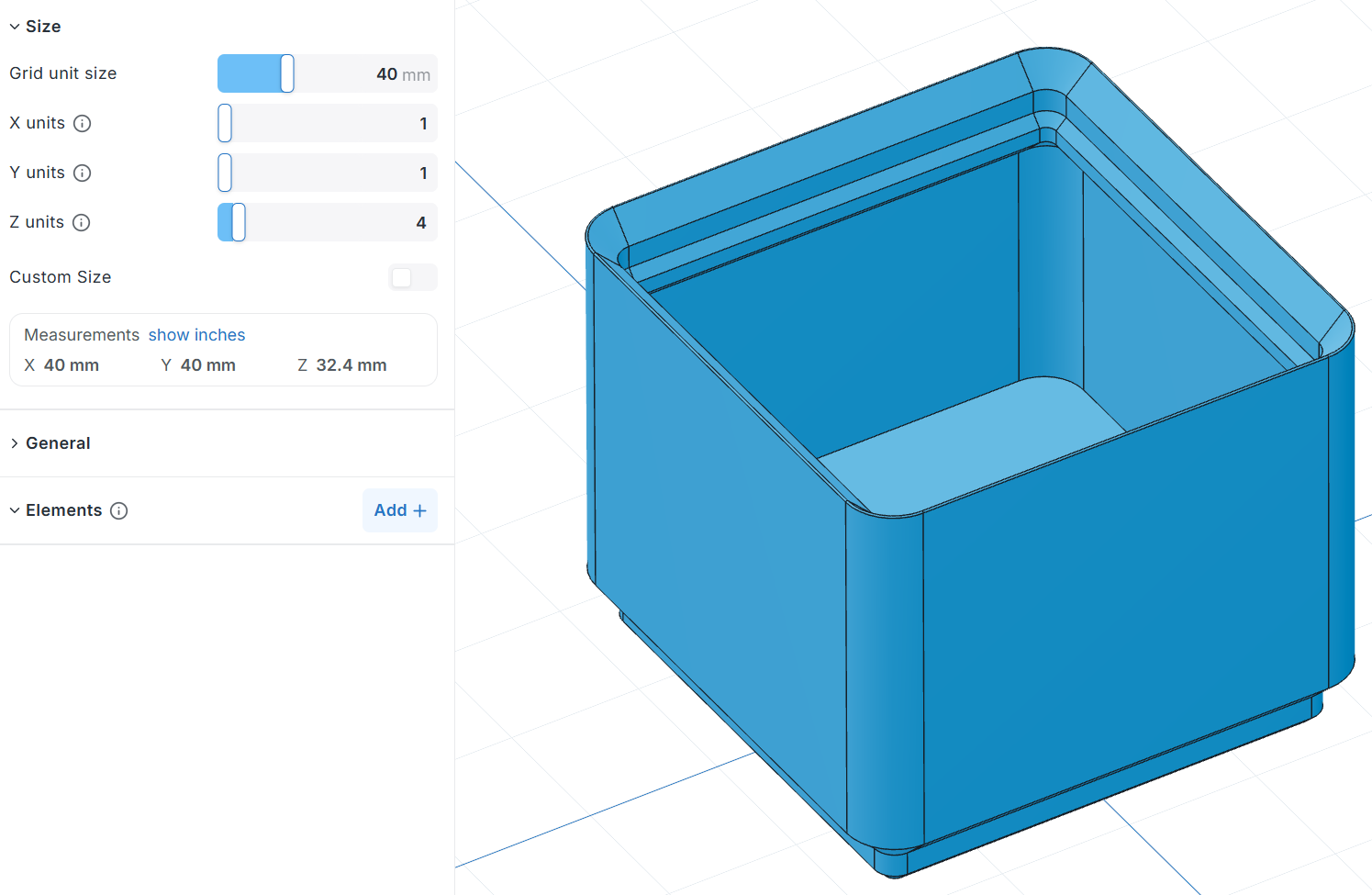Click the blue bin 3D model
This screenshot has height=895, width=1372.
coord(969,462)
